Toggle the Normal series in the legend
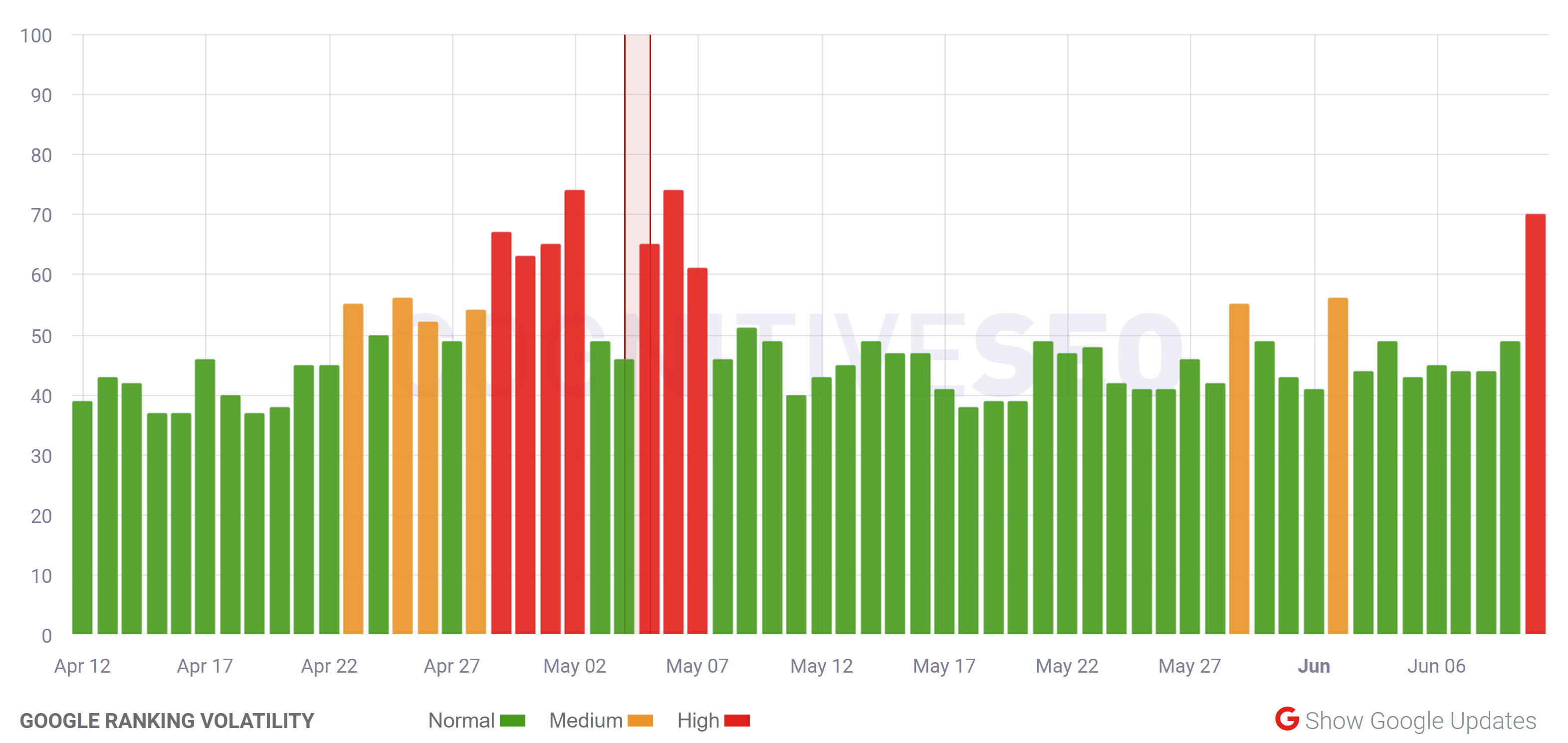1568x743 pixels. pos(462,721)
